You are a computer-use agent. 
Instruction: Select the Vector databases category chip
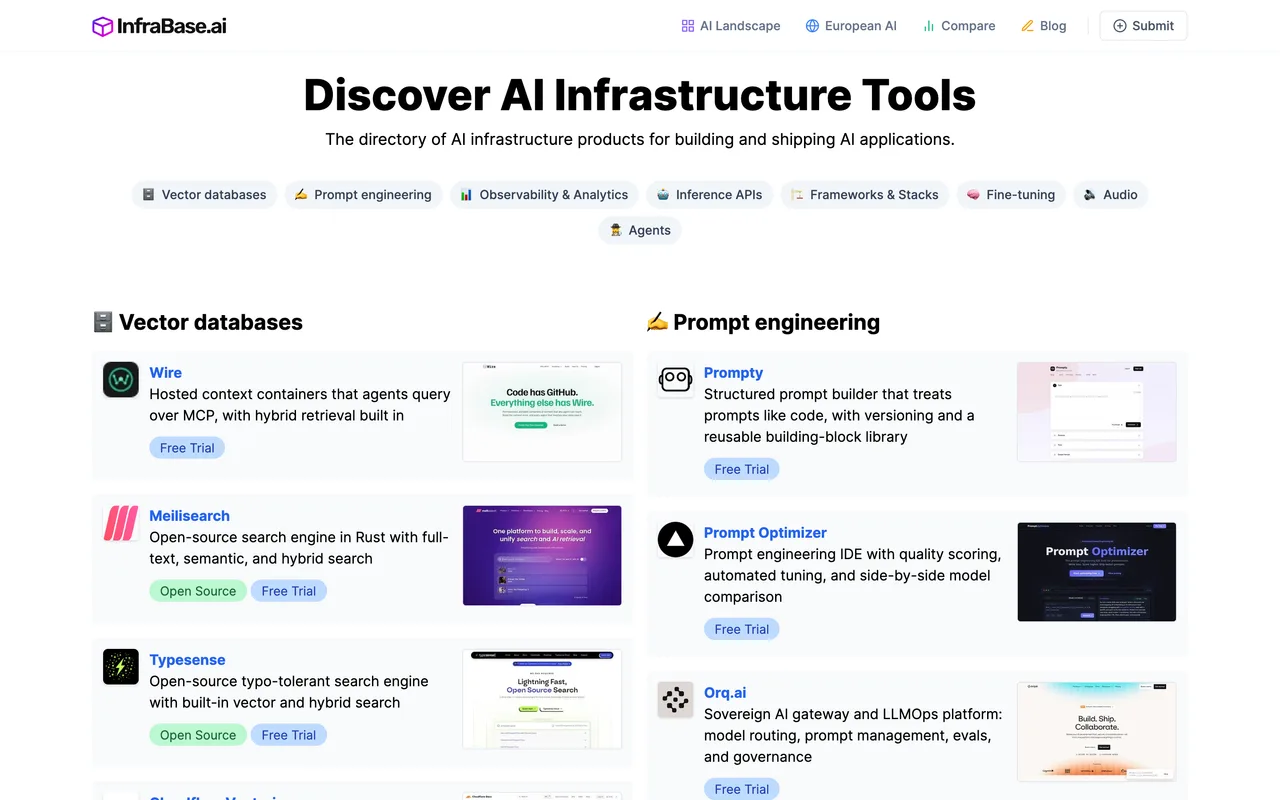(x=204, y=194)
